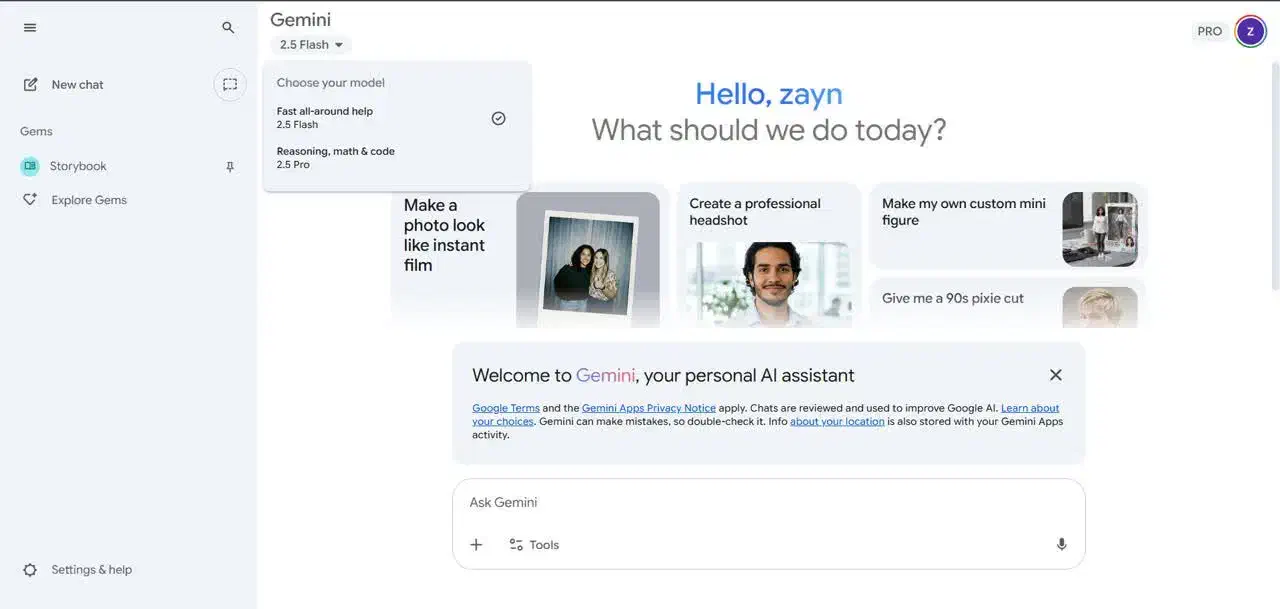This screenshot has height=609, width=1280.
Task: Click the PRO badge
Action: [x=1210, y=31]
